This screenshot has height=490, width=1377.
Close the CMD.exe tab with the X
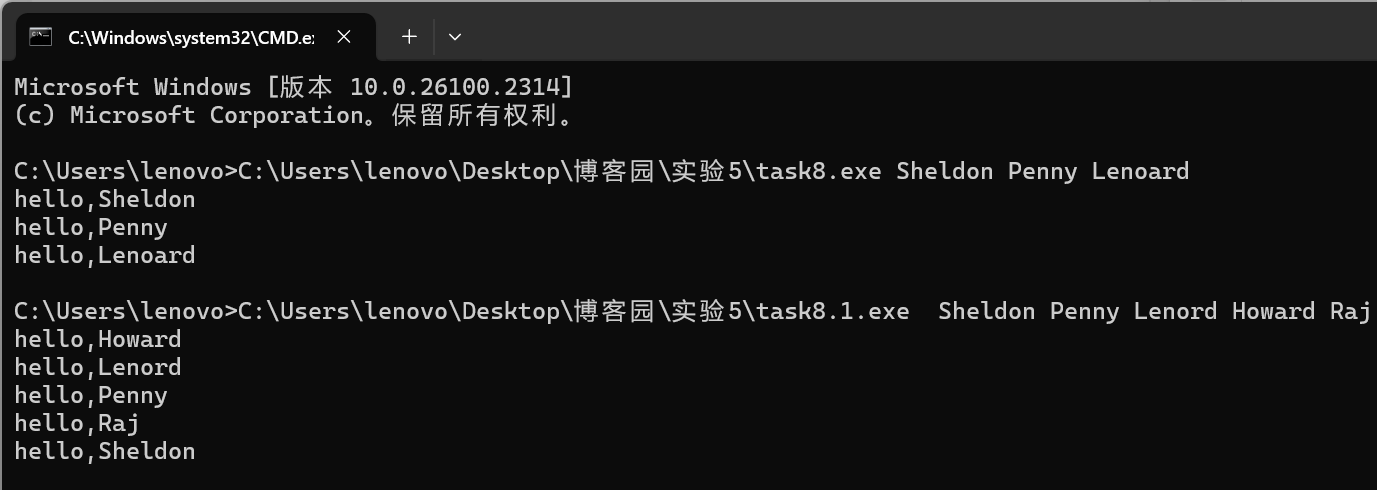pyautogui.click(x=343, y=37)
